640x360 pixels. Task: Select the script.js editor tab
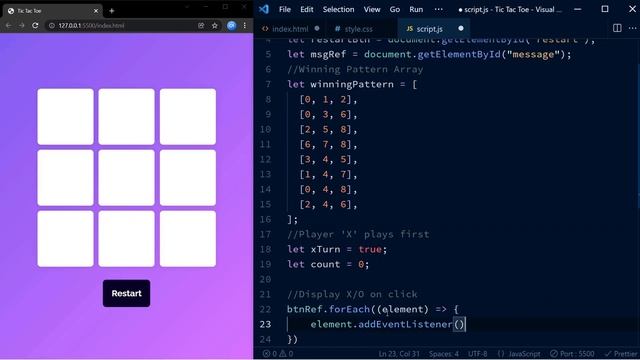click(x=429, y=29)
